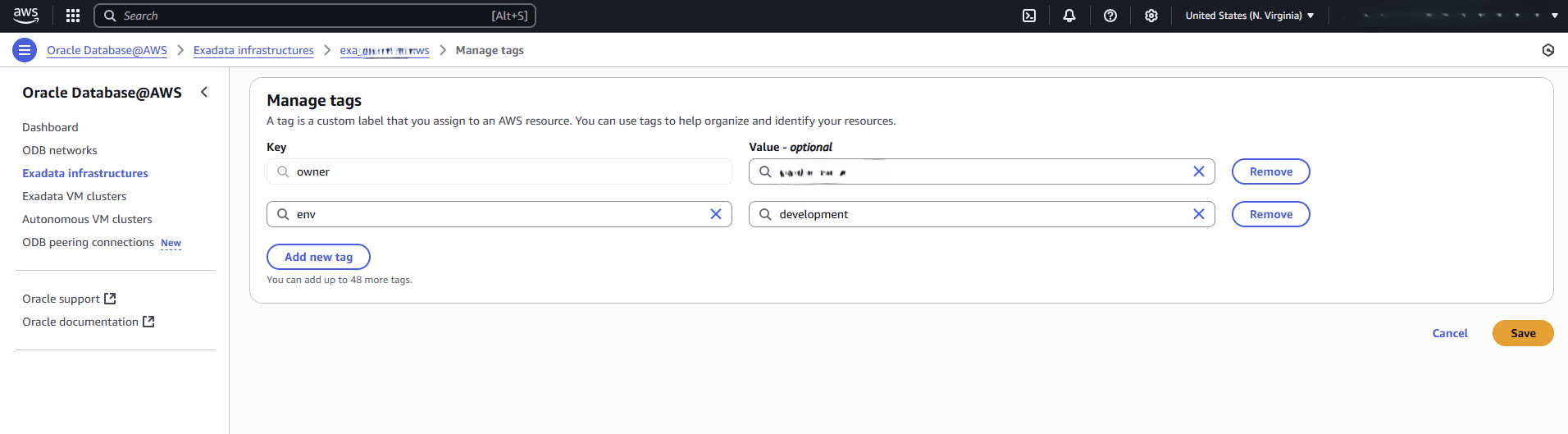Open the settings gear icon
This screenshot has height=434, width=1568.
click(1151, 16)
